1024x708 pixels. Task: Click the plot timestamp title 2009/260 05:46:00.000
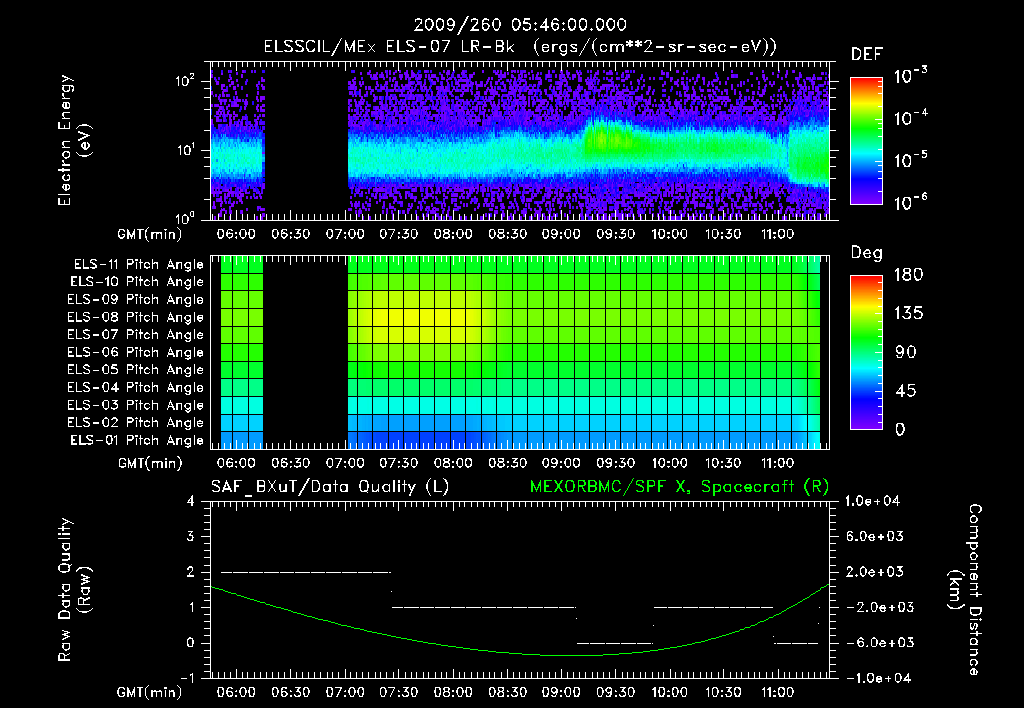pyautogui.click(x=520, y=25)
